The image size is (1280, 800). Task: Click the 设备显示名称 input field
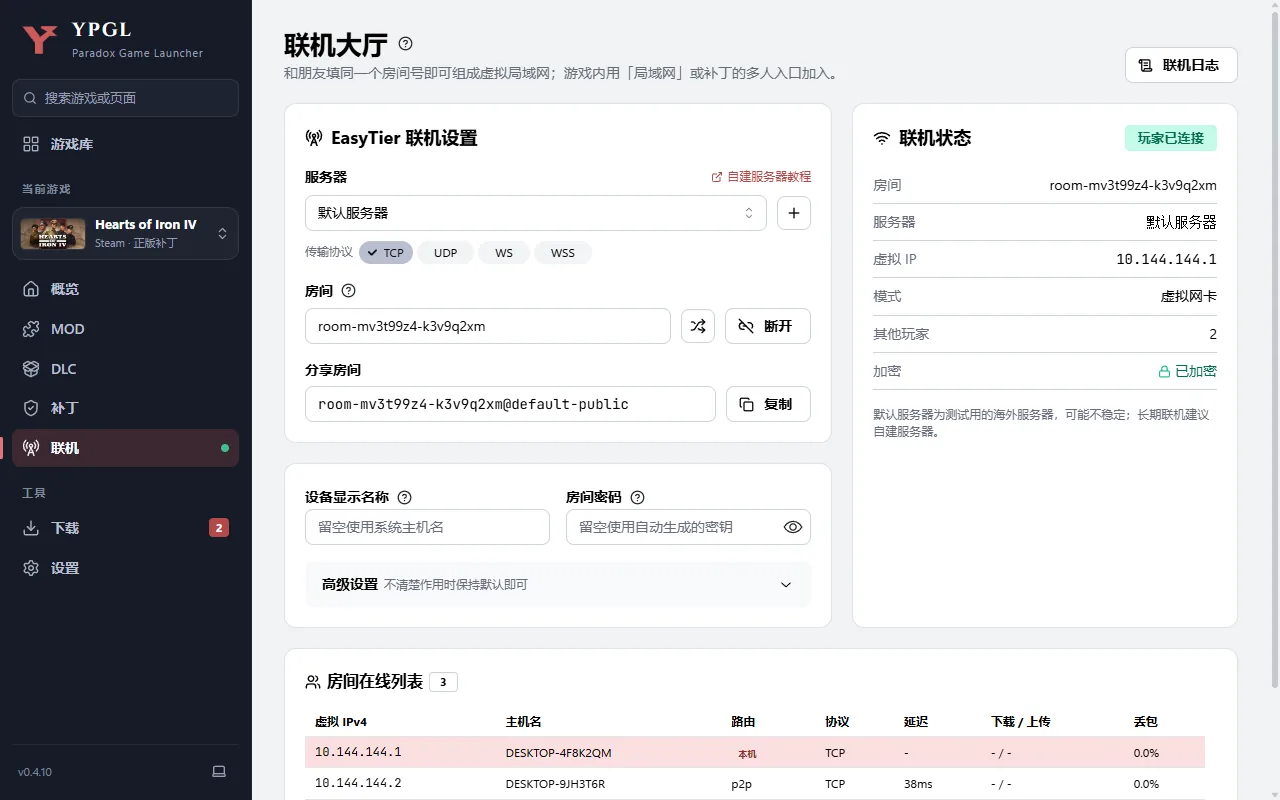point(427,527)
